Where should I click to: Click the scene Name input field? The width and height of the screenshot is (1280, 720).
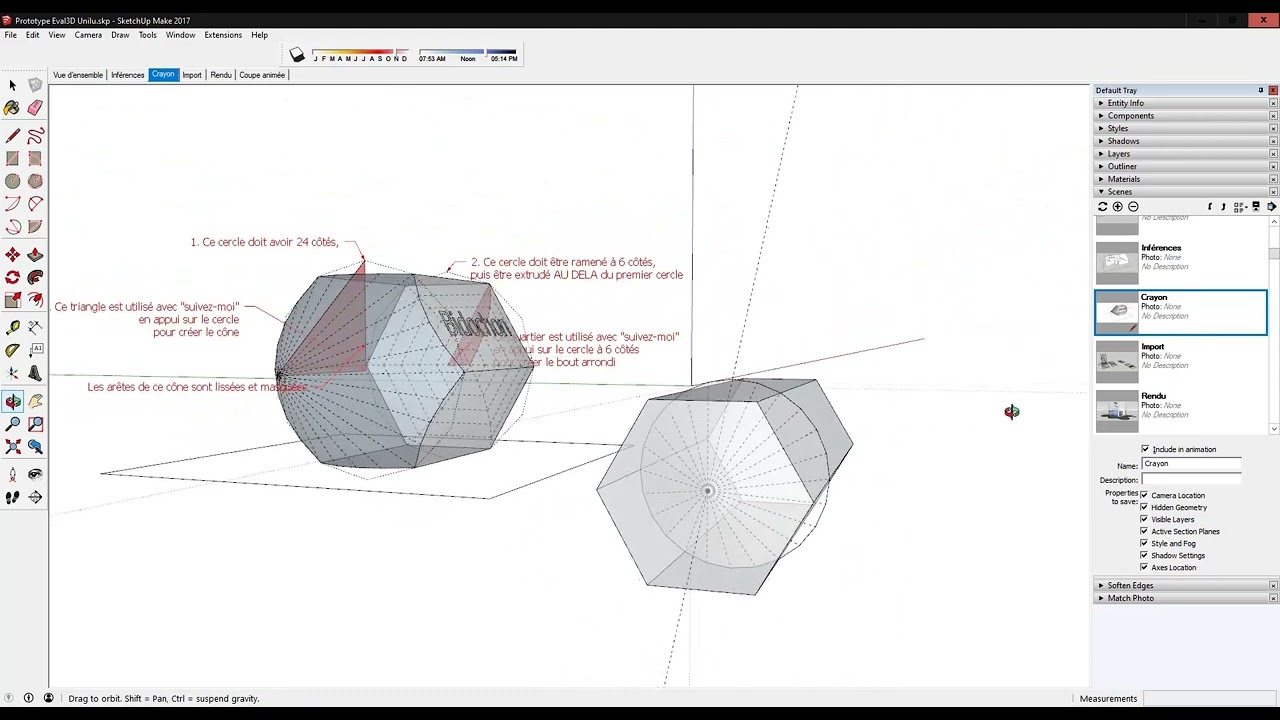1191,464
